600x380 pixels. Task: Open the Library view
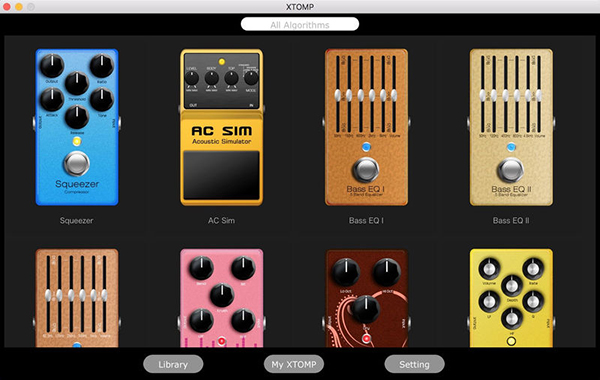[x=173, y=364]
